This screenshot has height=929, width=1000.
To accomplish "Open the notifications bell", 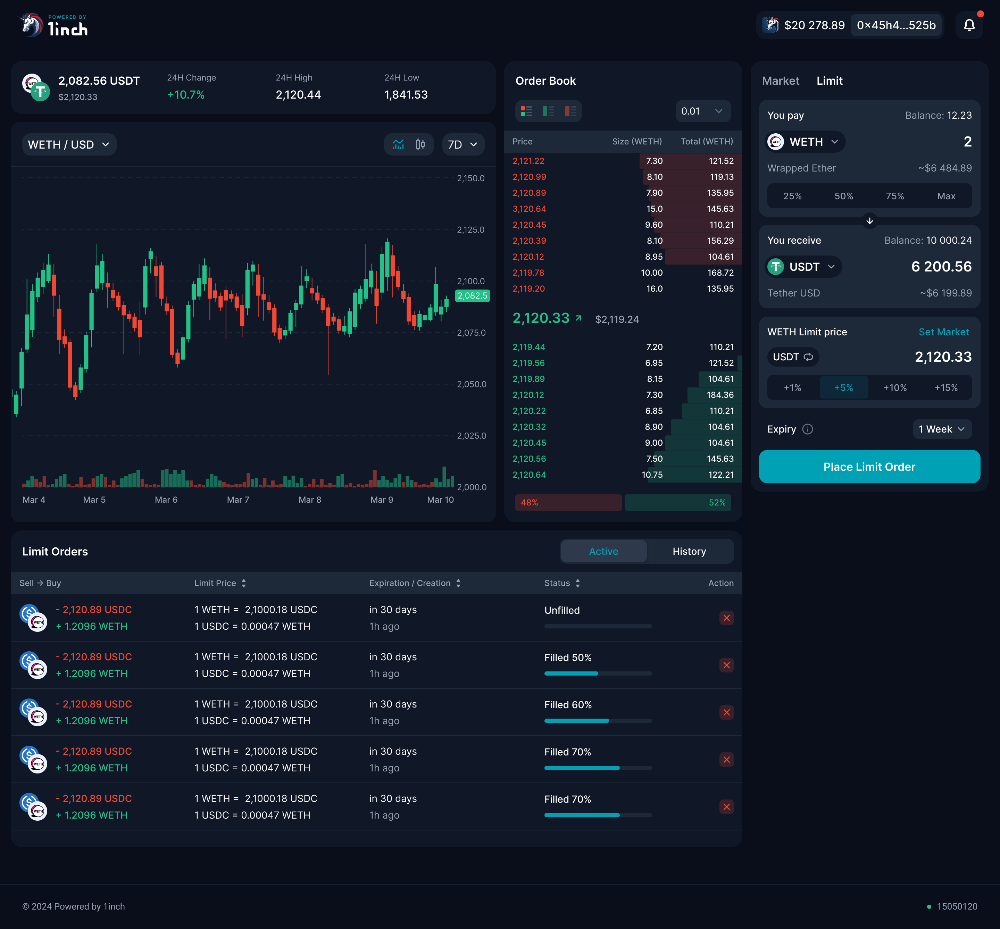I will [969, 25].
